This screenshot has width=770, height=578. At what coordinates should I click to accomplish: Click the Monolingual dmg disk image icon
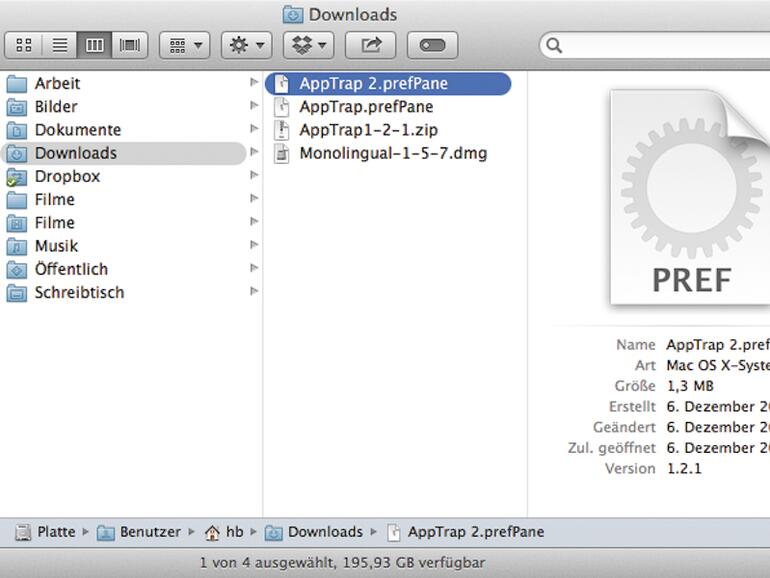281,154
